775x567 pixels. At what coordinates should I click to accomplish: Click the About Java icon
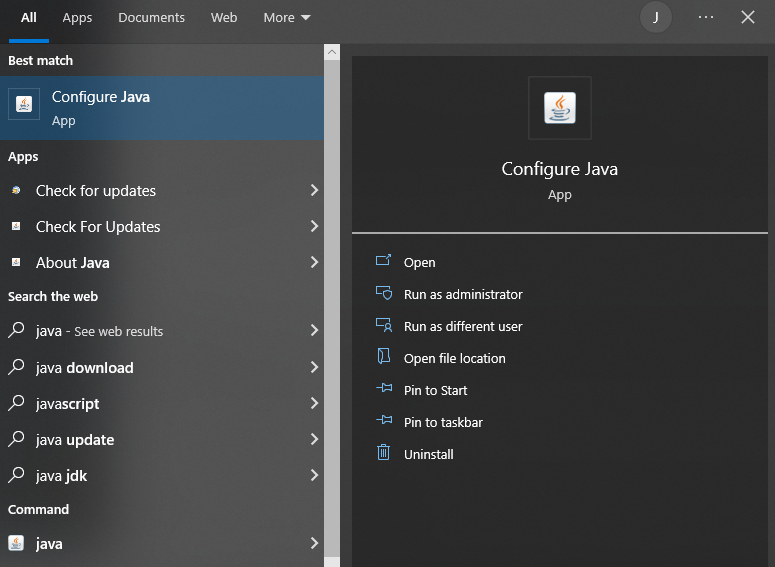click(16, 262)
